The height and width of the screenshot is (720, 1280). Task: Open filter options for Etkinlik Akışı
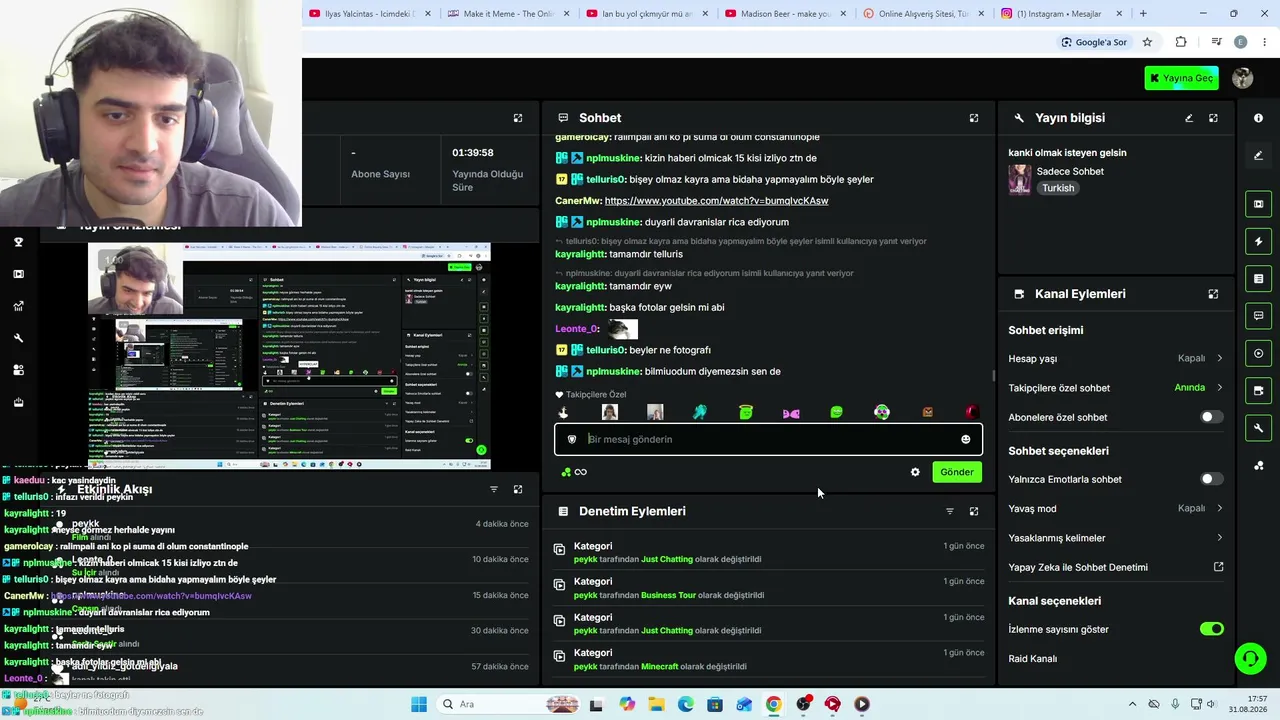pyautogui.click(x=494, y=489)
